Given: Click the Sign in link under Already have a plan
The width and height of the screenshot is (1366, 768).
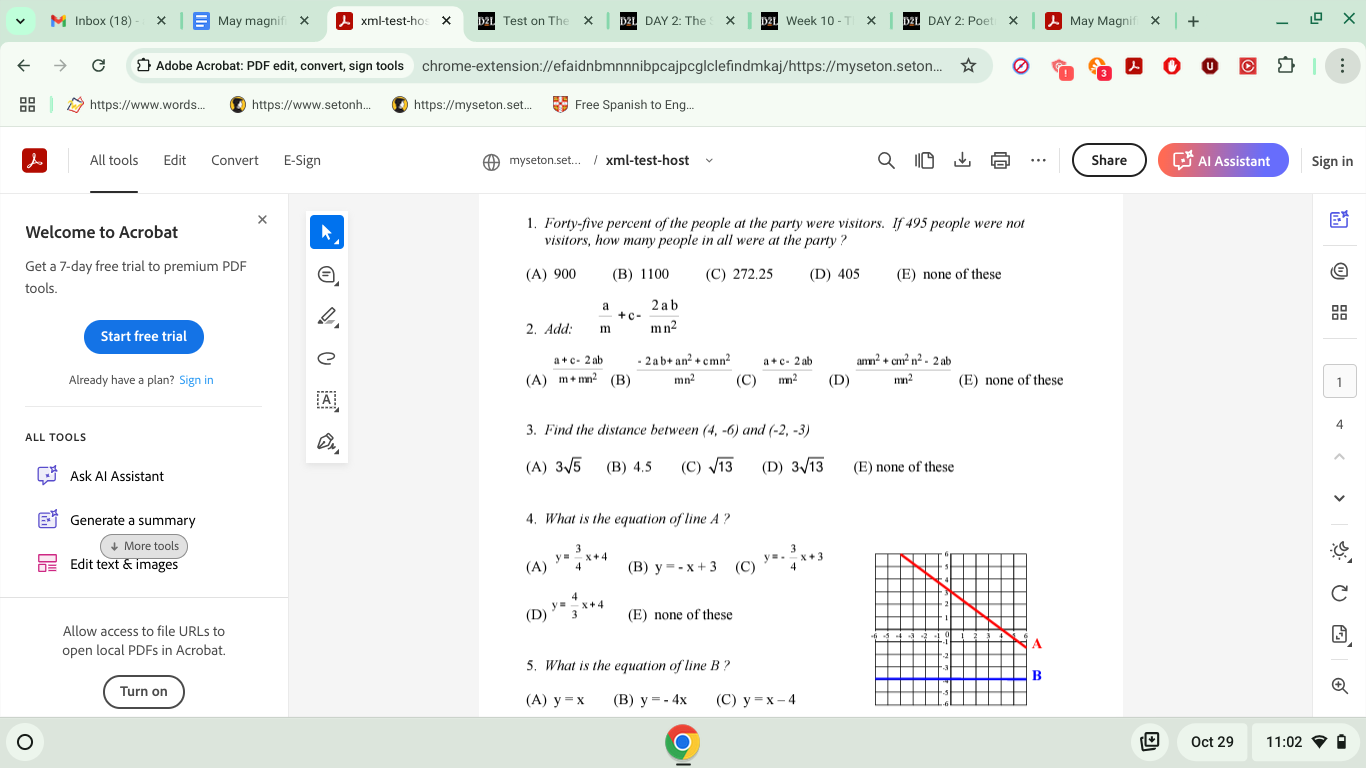Looking at the screenshot, I should point(196,380).
